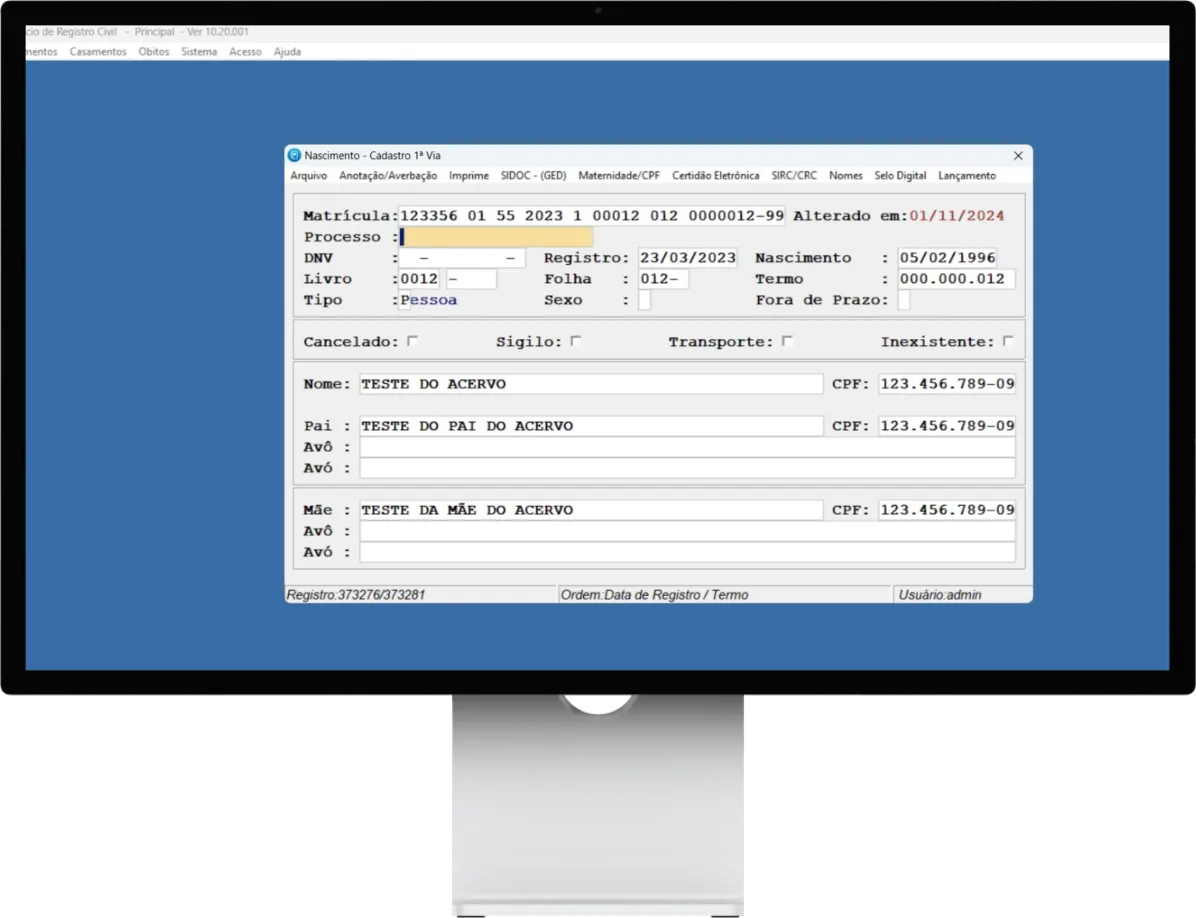This screenshot has height=918, width=1196.
Task: Click the Maternidade/CPF menu item
Action: tap(619, 175)
